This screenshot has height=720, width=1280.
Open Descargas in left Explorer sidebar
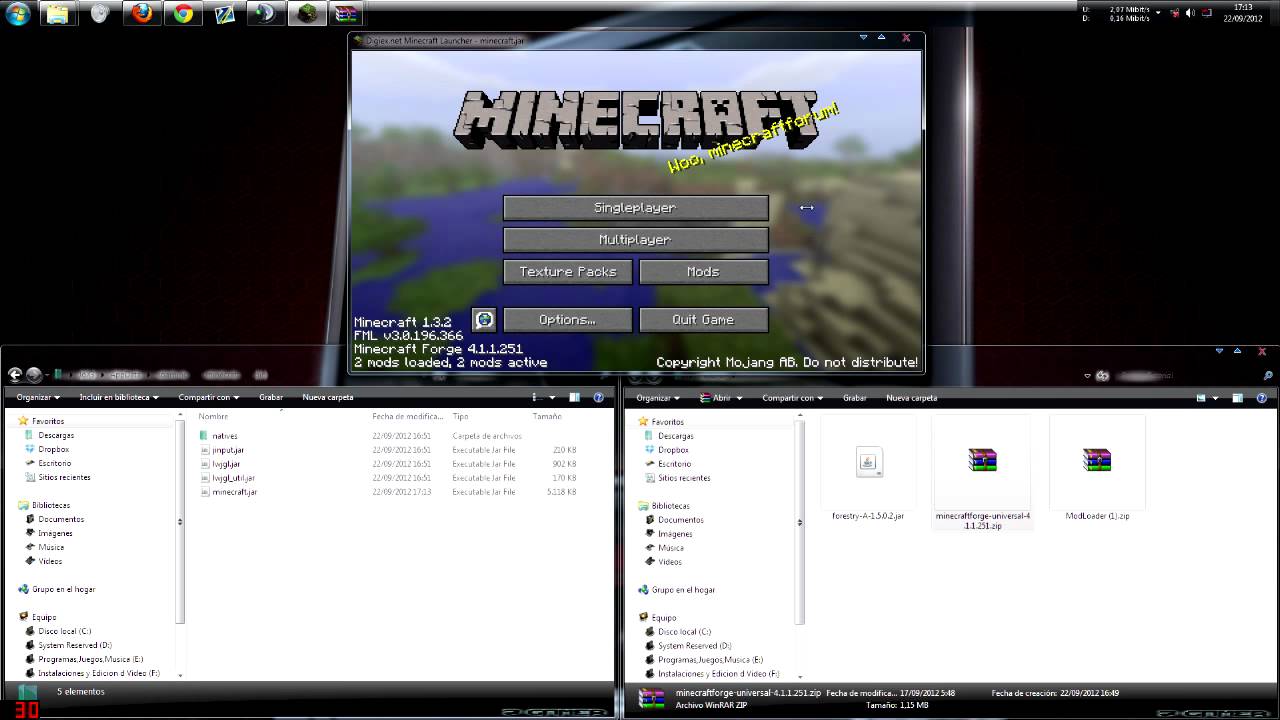click(56, 435)
